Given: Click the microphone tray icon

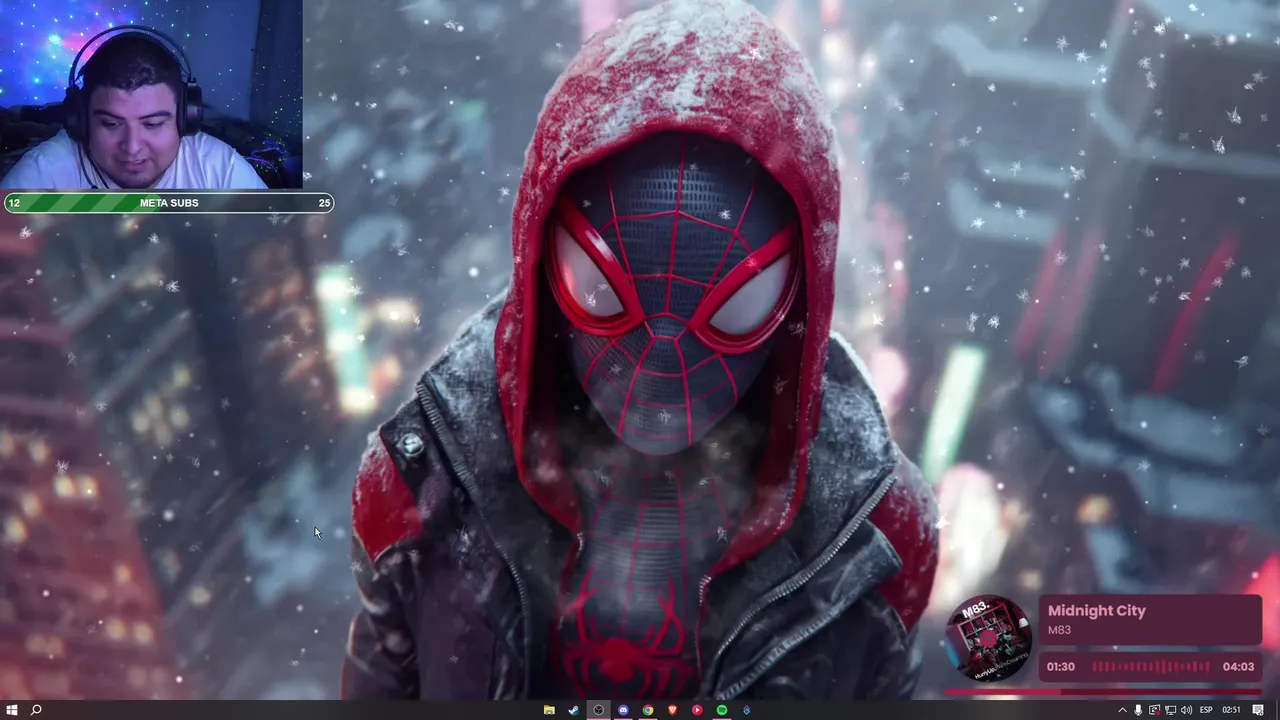Looking at the screenshot, I should 1138,710.
